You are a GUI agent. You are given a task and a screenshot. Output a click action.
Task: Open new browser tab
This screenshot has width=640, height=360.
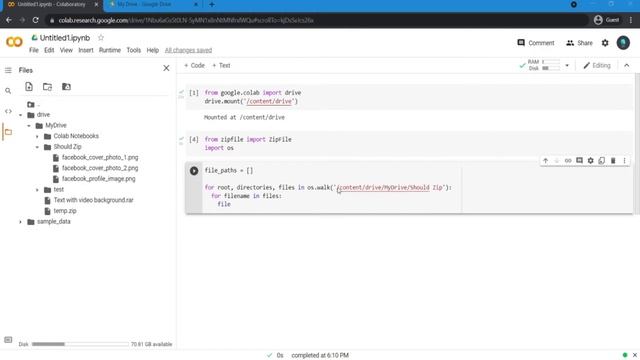pos(212,4)
